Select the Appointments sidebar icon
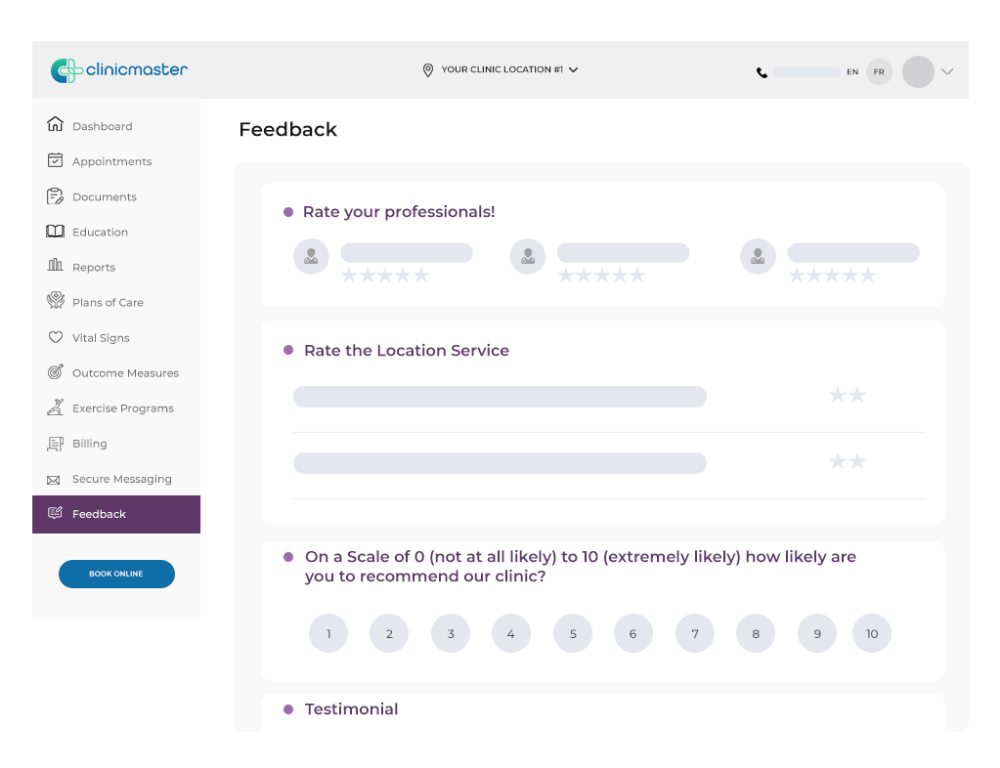 tap(57, 161)
